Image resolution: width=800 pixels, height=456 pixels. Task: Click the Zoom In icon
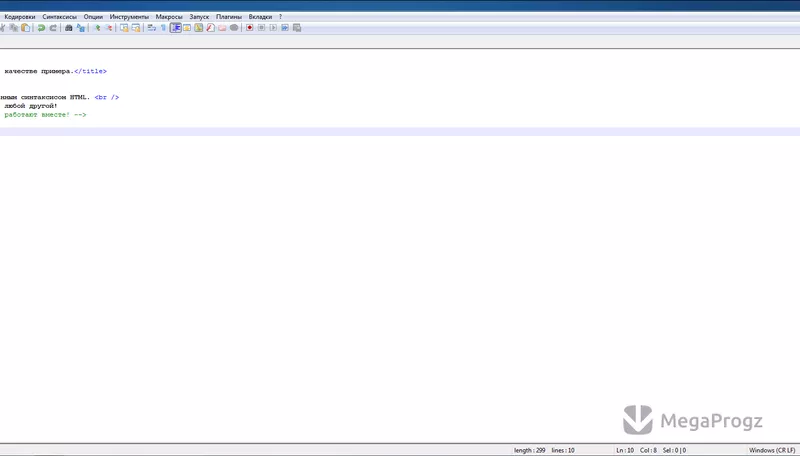pyautogui.click(x=97, y=28)
